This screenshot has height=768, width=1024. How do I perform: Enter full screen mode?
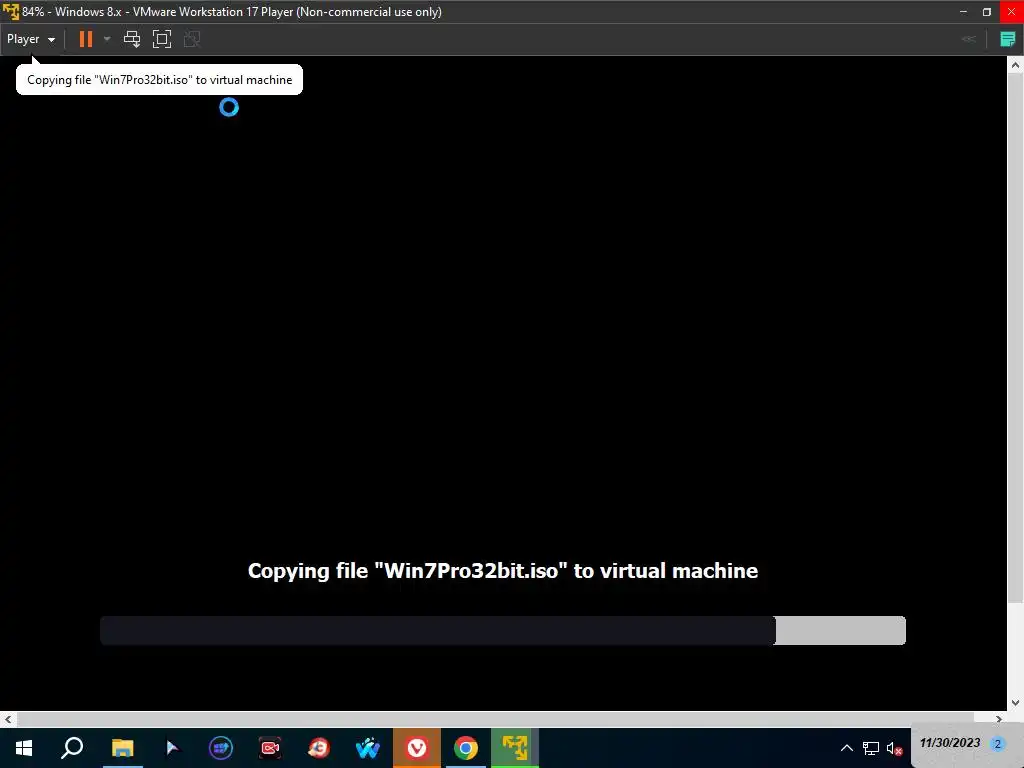(x=162, y=39)
